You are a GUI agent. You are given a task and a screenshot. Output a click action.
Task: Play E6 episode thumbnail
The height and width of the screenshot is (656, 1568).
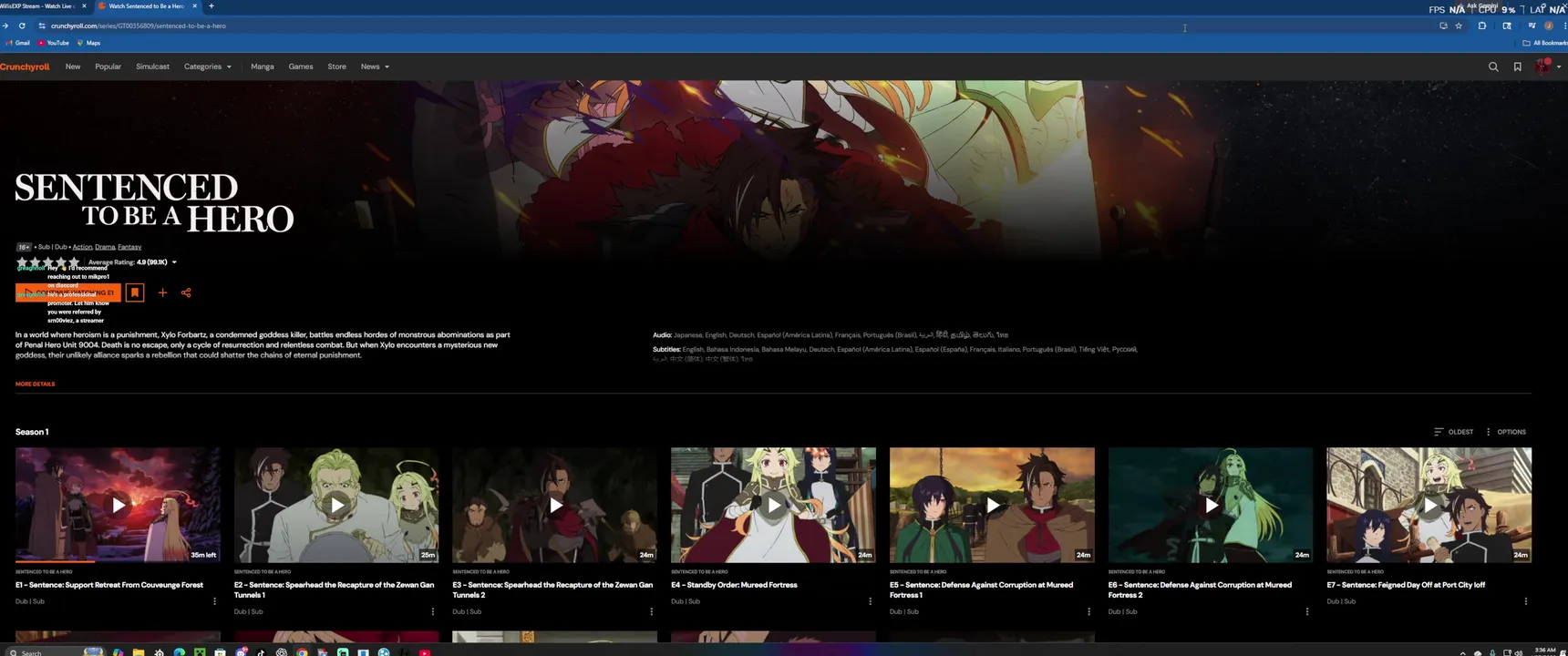1211,505
